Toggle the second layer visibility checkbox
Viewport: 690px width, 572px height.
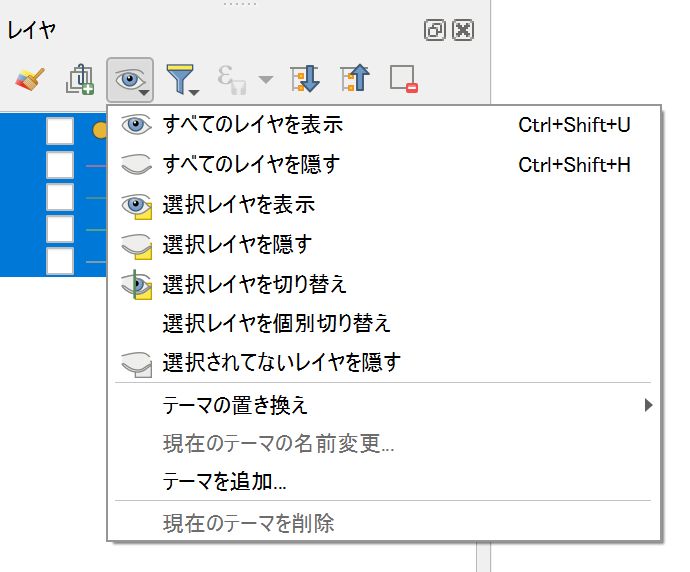(60, 165)
